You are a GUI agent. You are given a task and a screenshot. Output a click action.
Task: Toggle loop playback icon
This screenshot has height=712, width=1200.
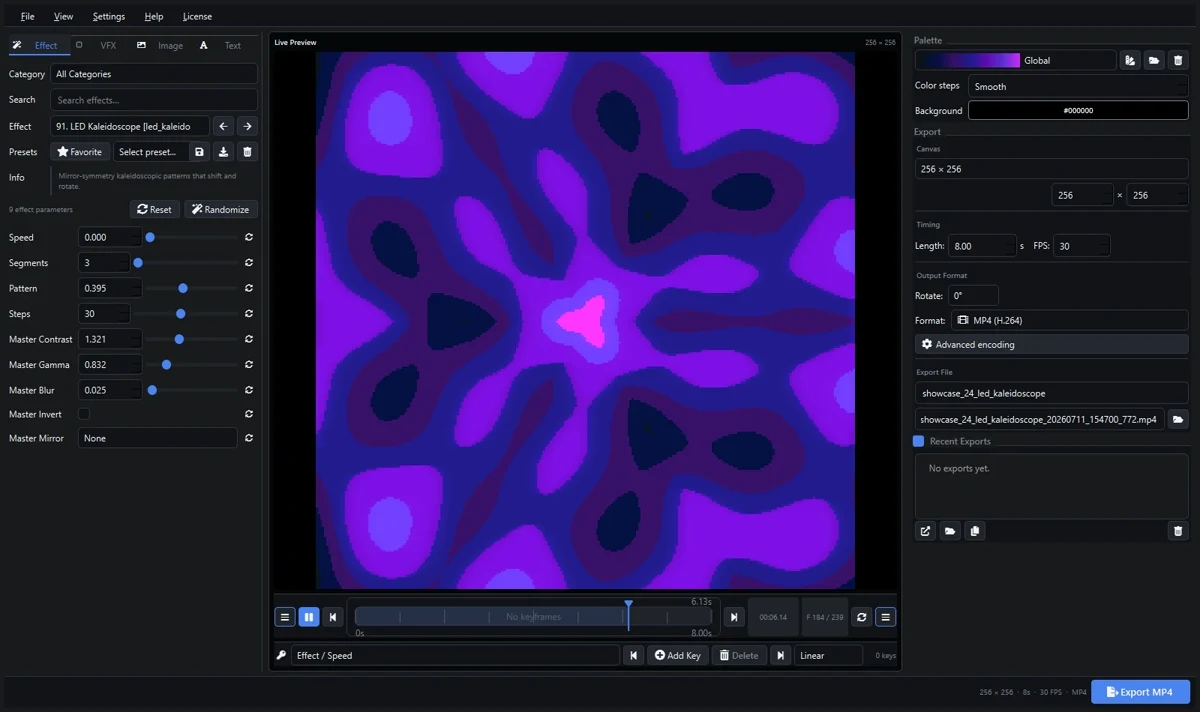click(862, 617)
